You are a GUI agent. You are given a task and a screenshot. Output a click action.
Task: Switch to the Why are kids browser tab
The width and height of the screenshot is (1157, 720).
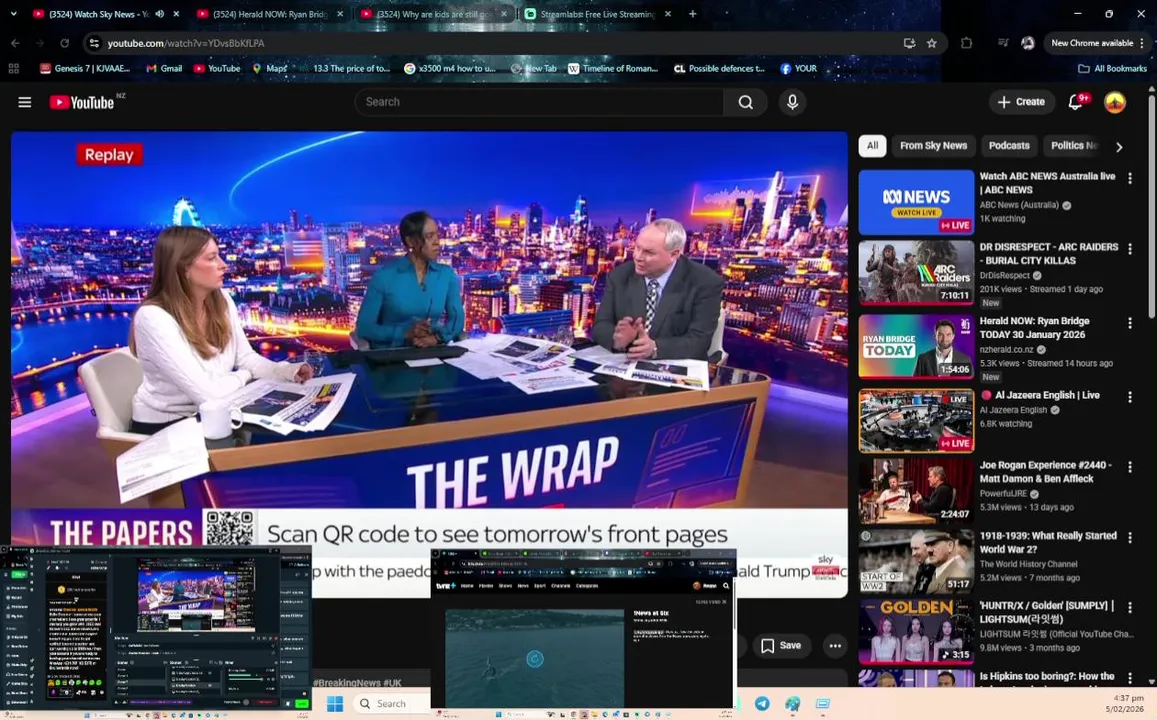(x=434, y=13)
